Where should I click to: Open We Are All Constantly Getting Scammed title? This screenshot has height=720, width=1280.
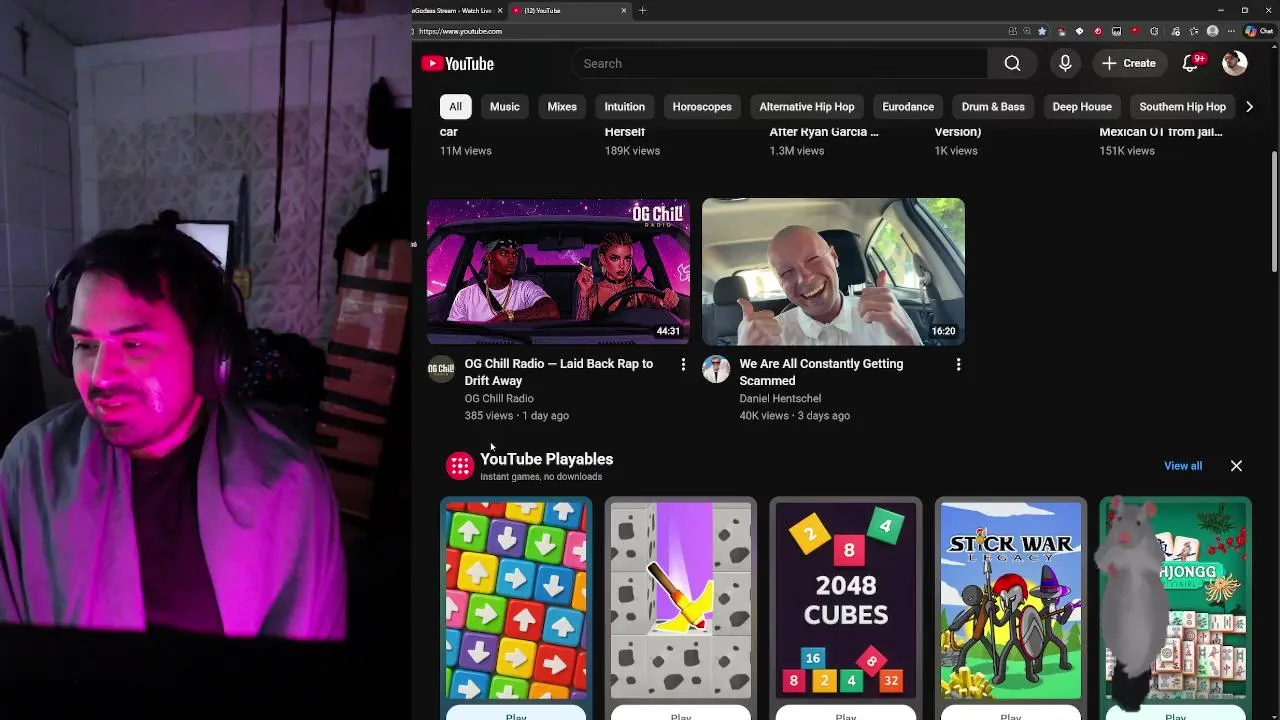coord(821,372)
